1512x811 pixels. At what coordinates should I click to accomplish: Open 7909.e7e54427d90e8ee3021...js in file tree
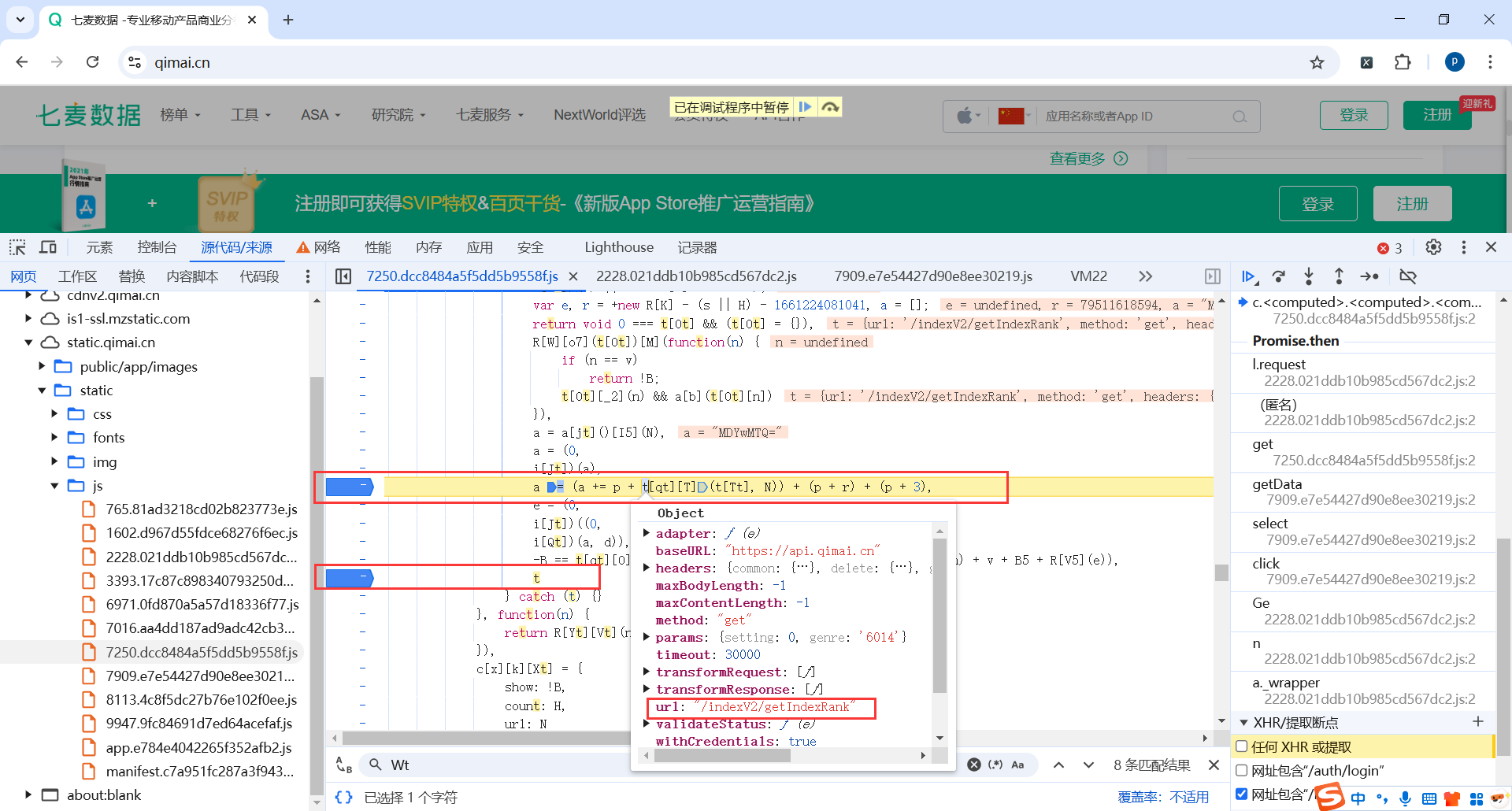tap(200, 676)
